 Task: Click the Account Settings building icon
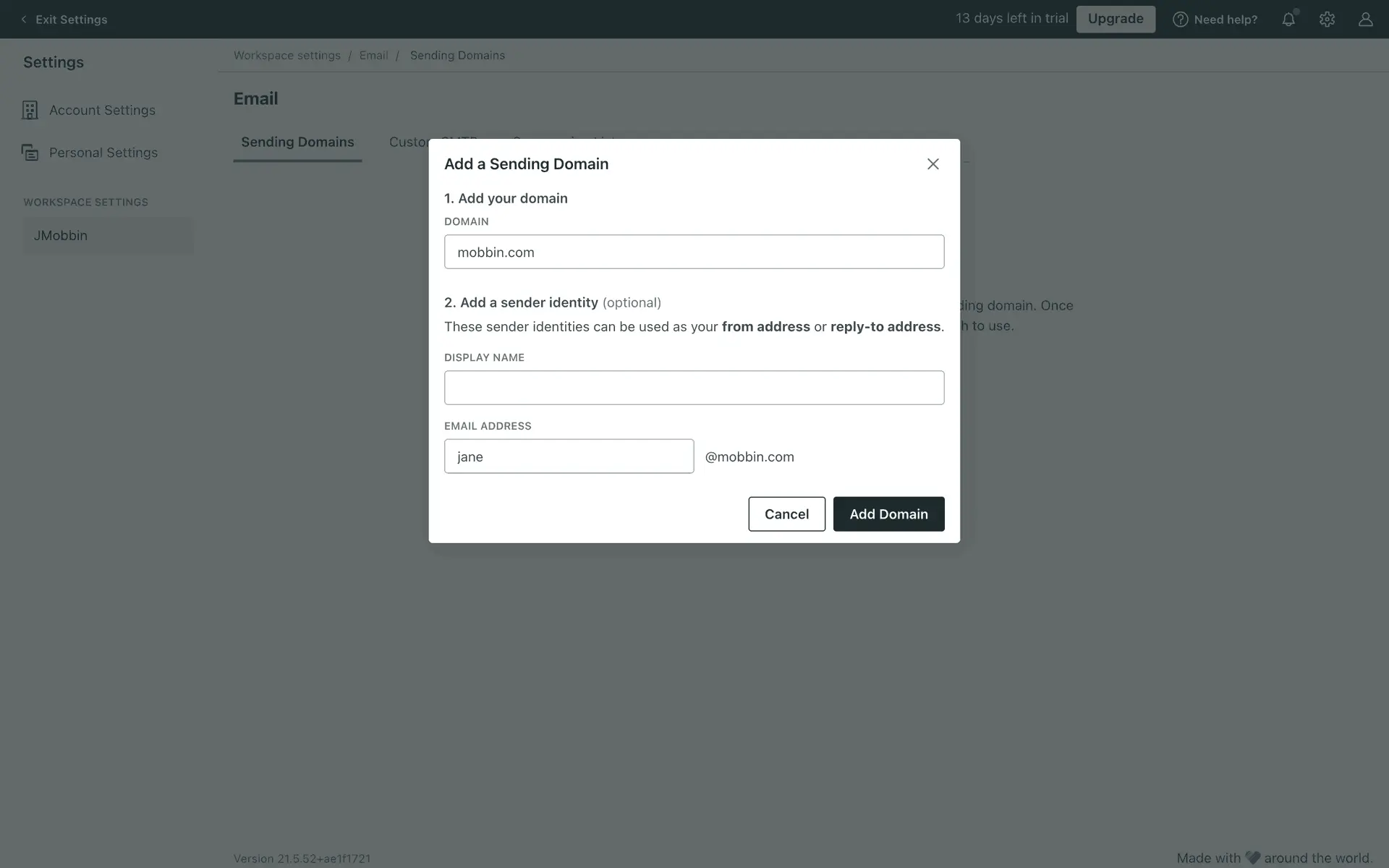tap(30, 110)
